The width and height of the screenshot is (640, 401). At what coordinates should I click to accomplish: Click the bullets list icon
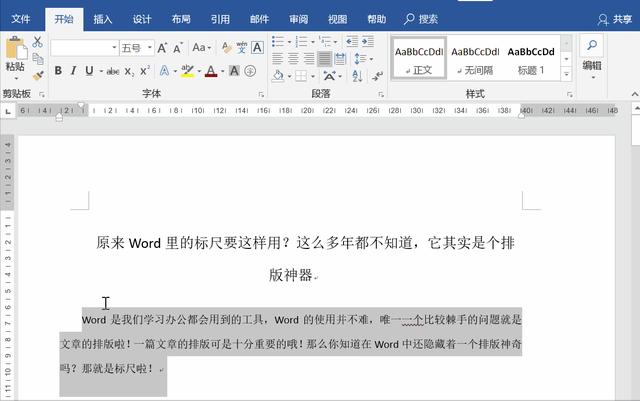278,41
